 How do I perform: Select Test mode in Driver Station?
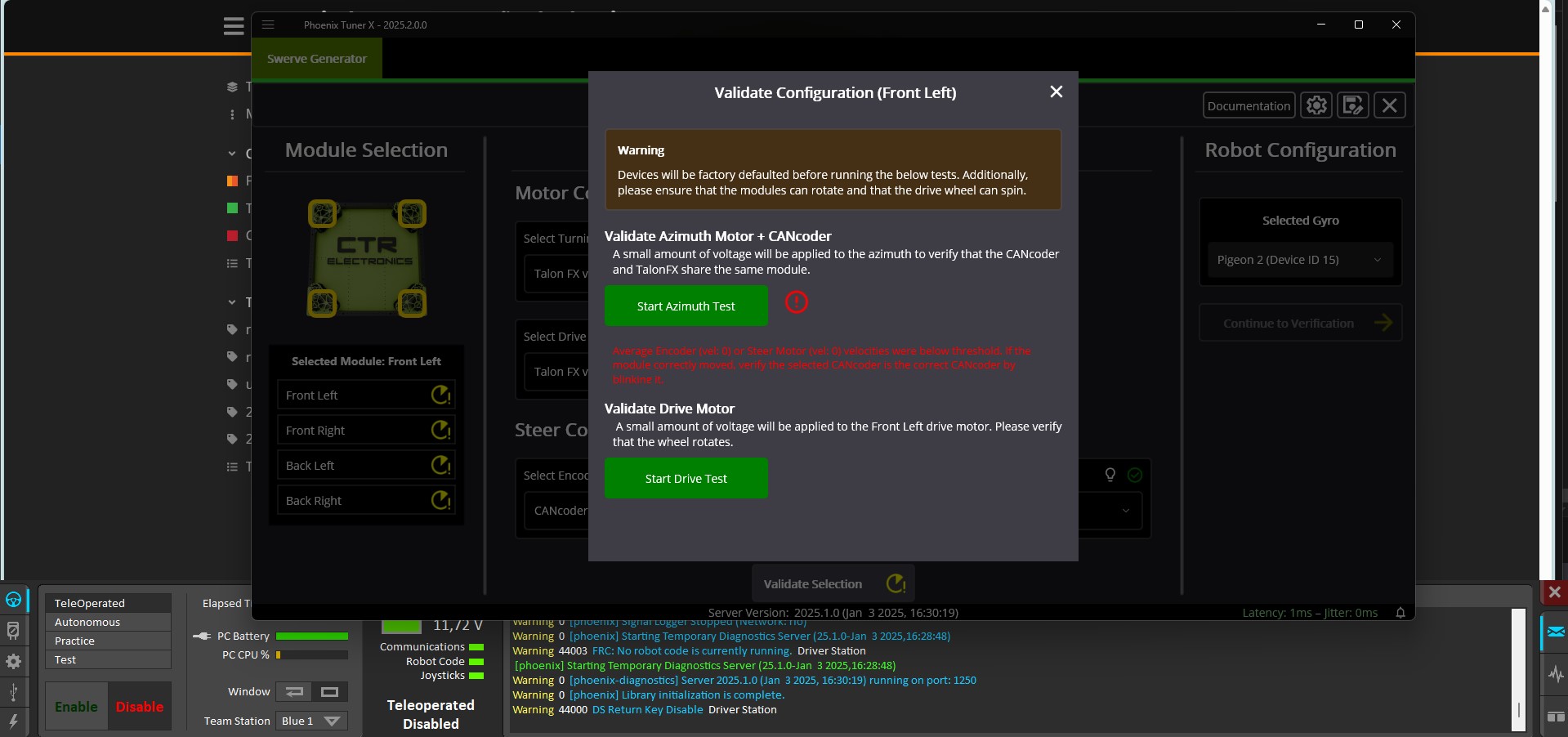click(108, 659)
